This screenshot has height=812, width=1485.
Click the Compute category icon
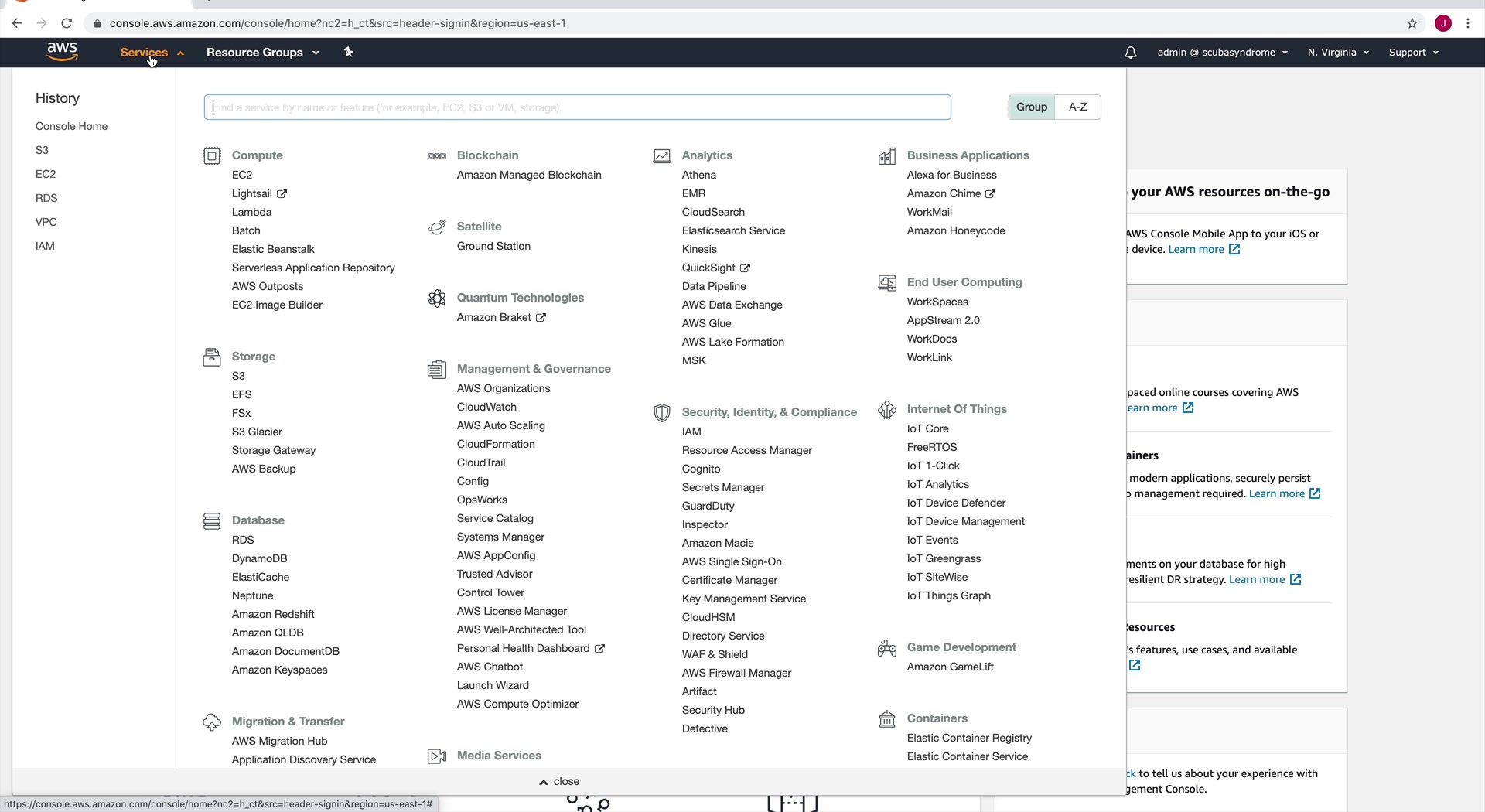click(x=212, y=156)
